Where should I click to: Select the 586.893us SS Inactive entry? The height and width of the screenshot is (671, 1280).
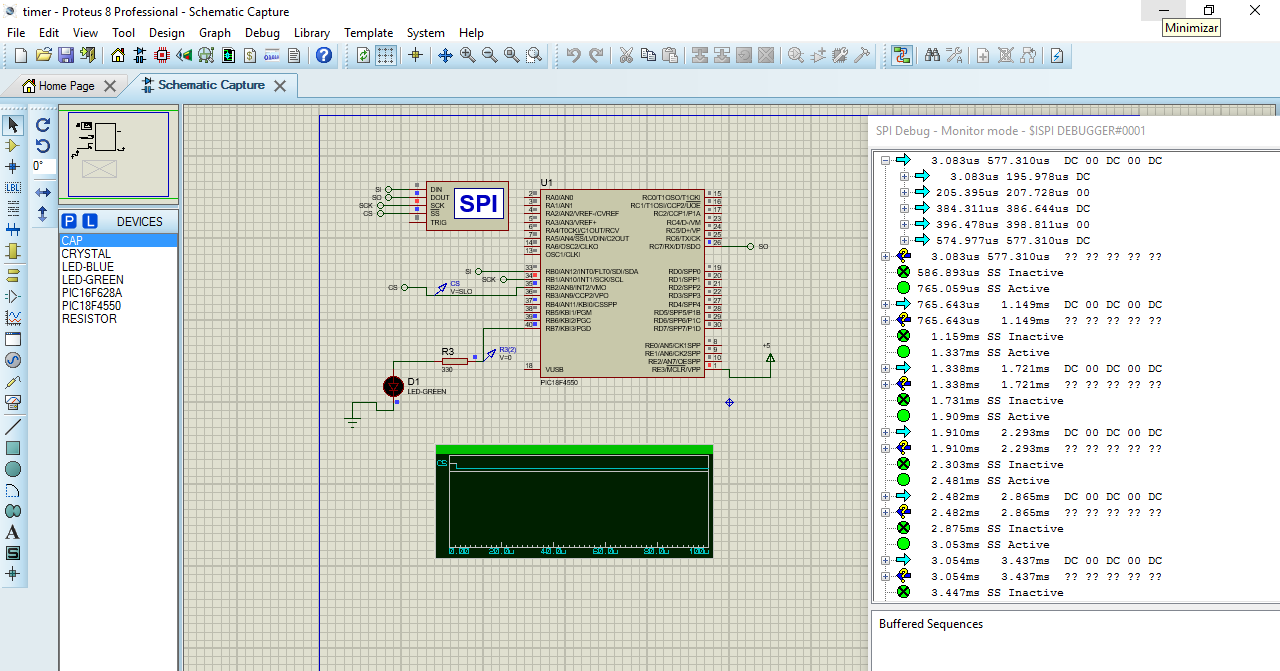click(x=990, y=272)
